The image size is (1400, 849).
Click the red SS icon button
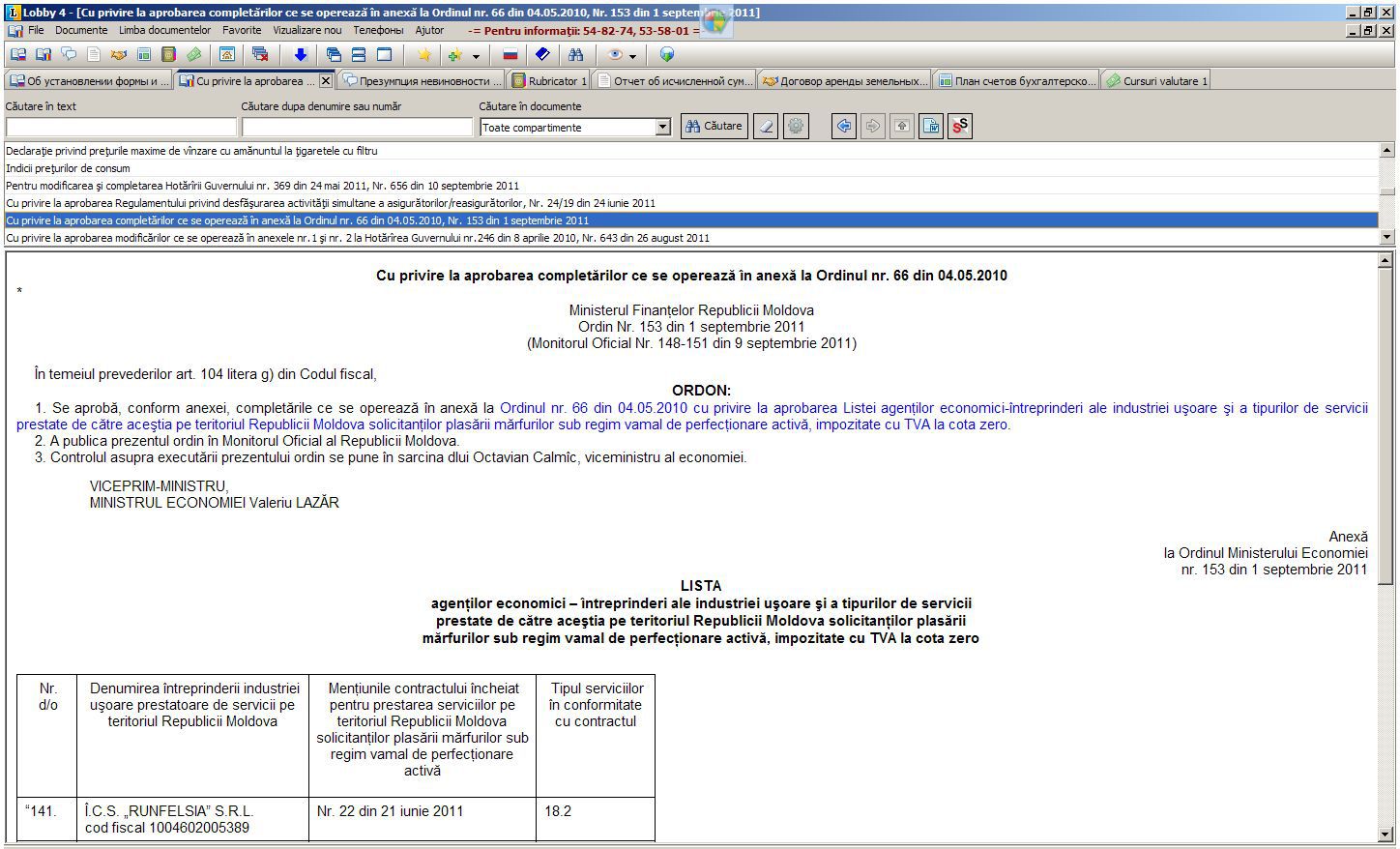point(960,126)
